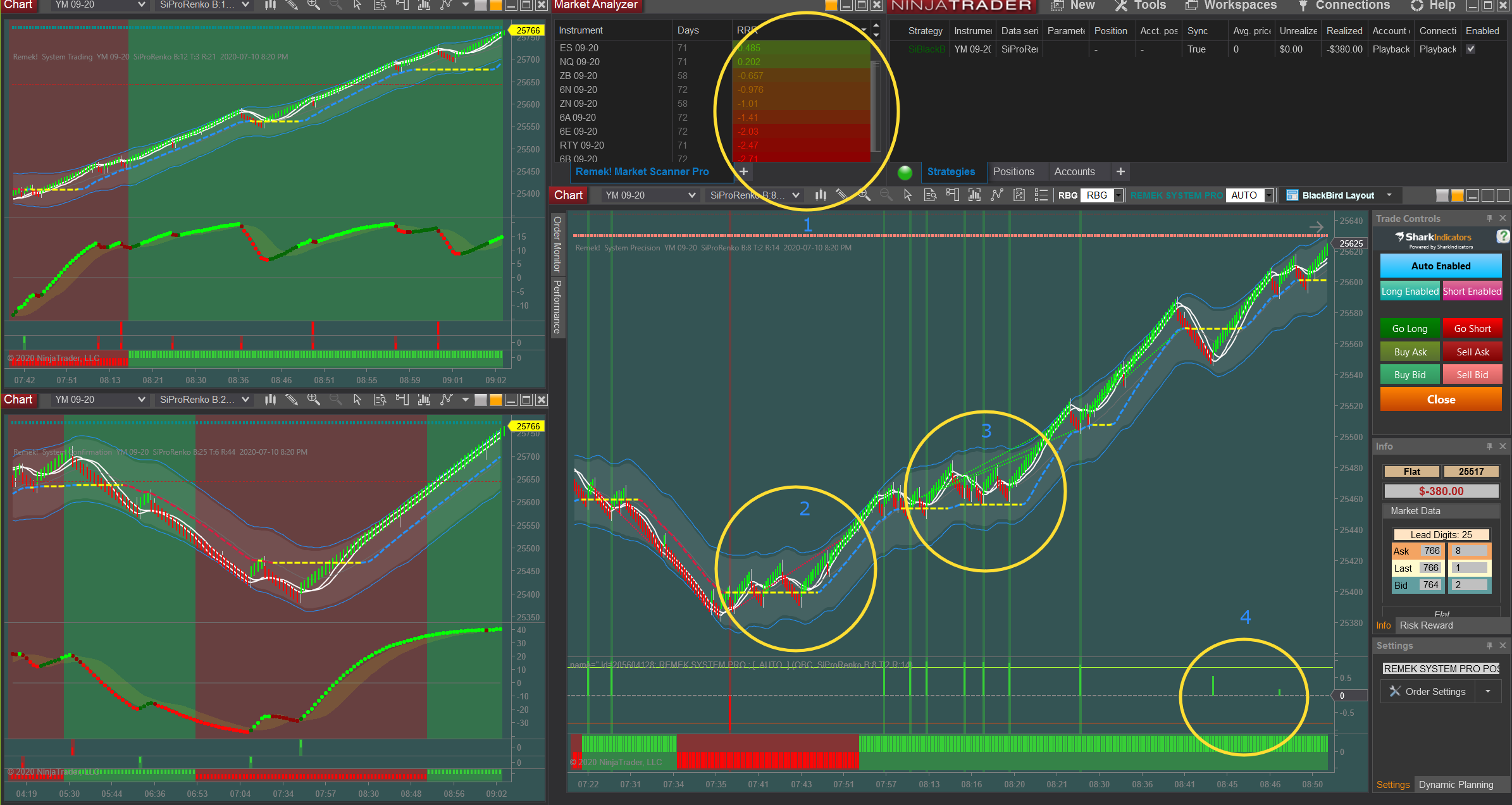
Task: Open SiProRenko B:2 dropdown in lower-left chart
Action: point(204,400)
